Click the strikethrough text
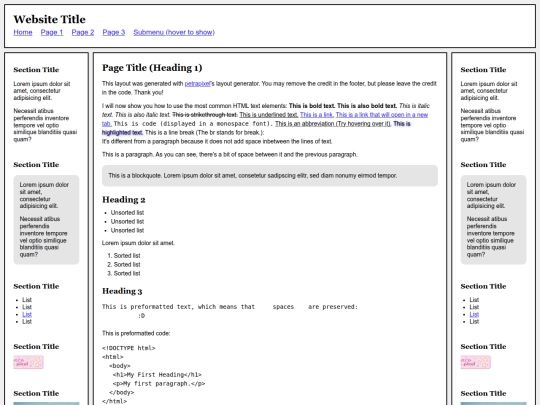The image size is (540, 405). tap(205, 115)
